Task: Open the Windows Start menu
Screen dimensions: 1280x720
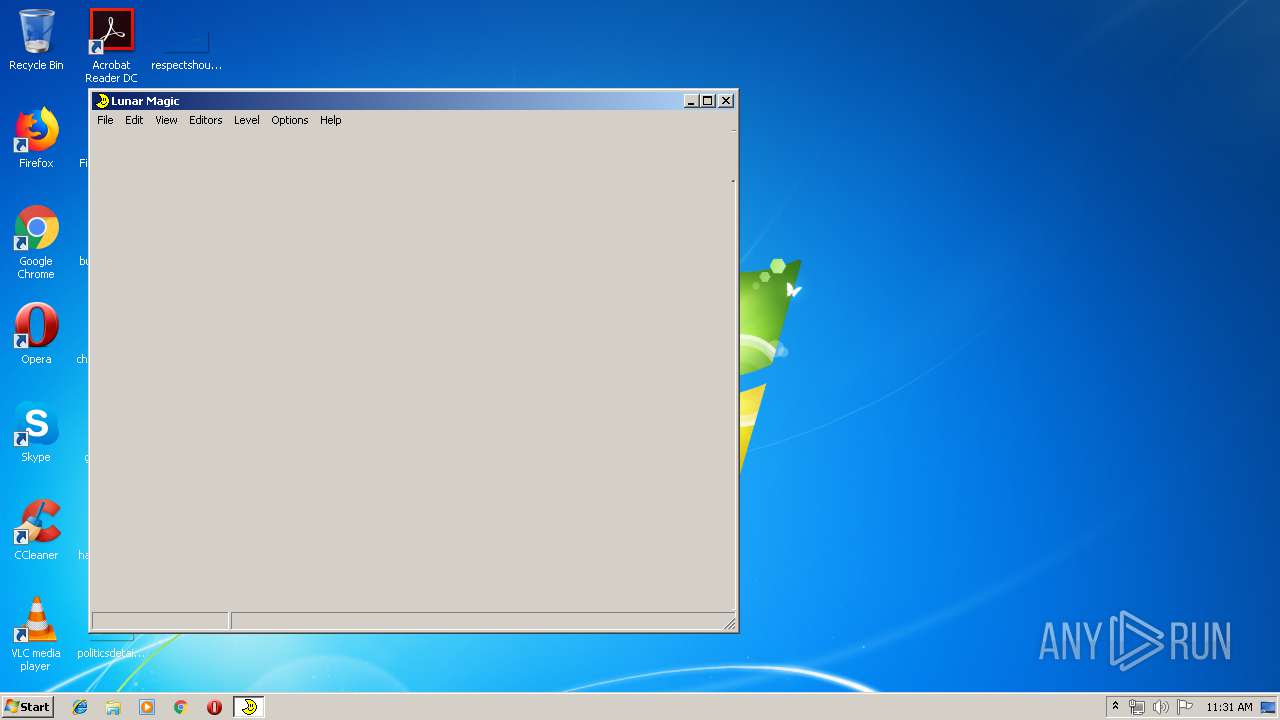Action: 27,707
